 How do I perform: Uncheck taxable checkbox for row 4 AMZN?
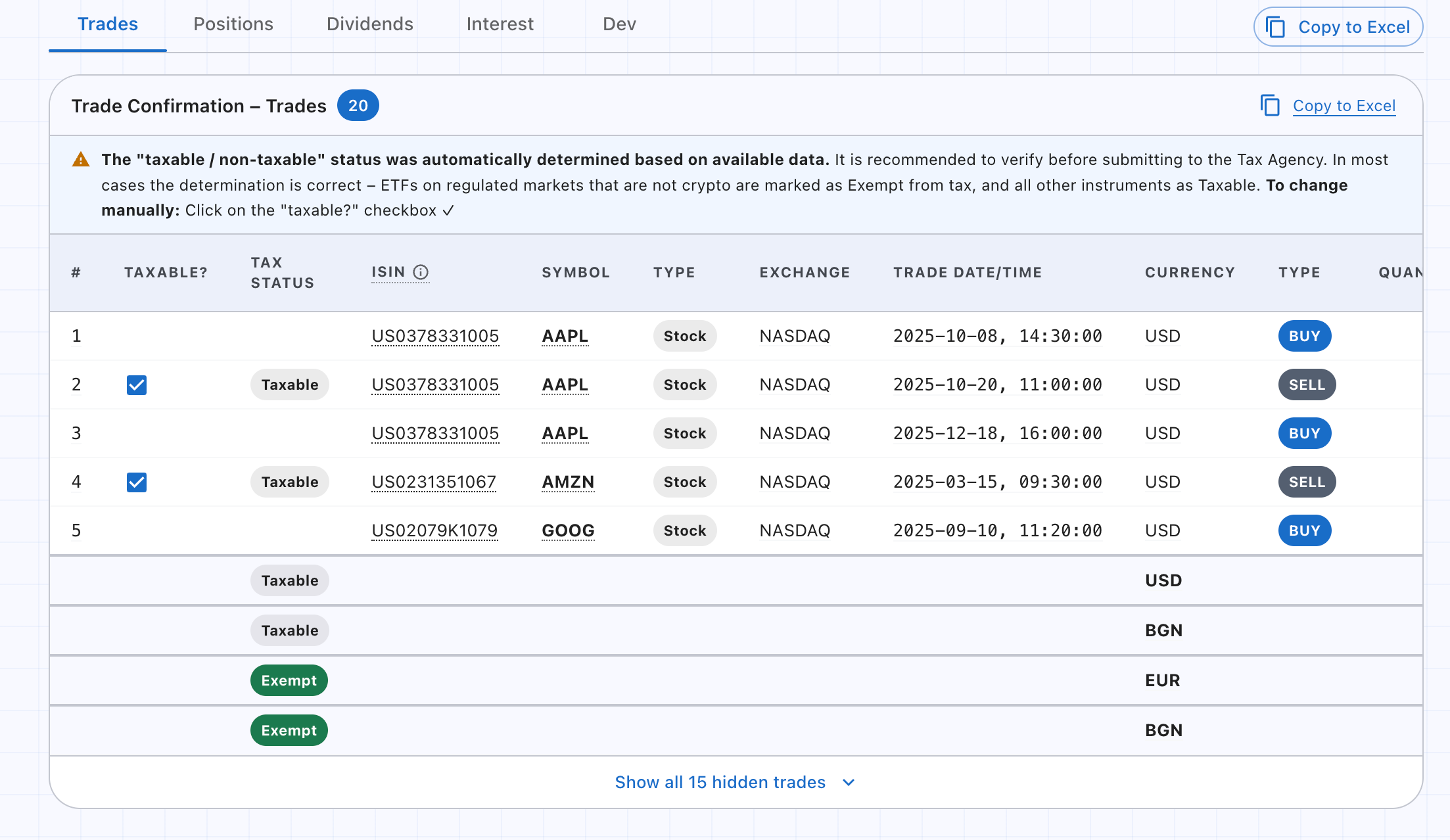(x=137, y=482)
